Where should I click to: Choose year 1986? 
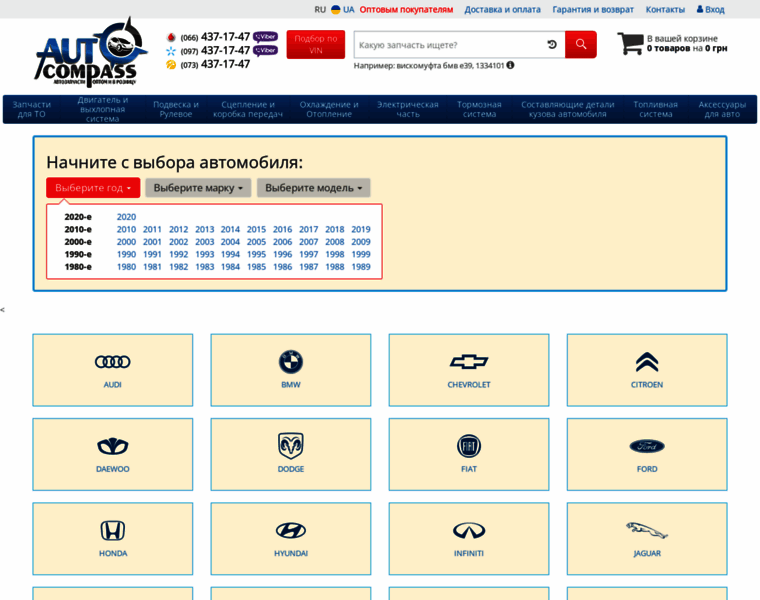pyautogui.click(x=283, y=267)
